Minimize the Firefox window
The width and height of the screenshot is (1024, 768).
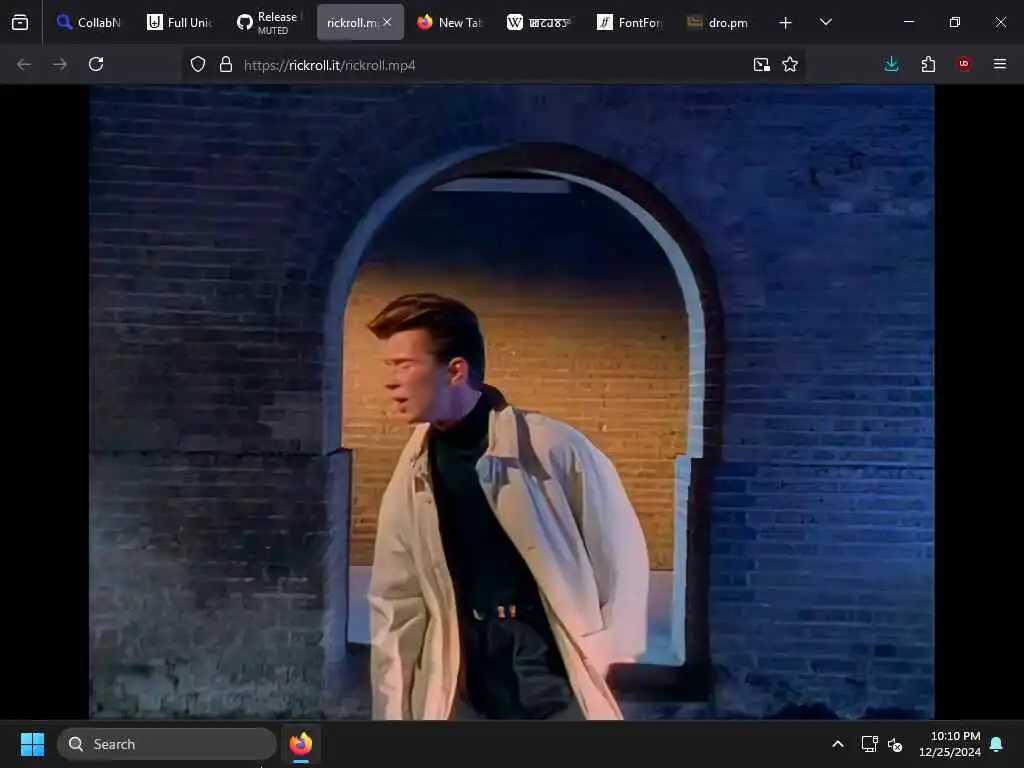(x=908, y=23)
